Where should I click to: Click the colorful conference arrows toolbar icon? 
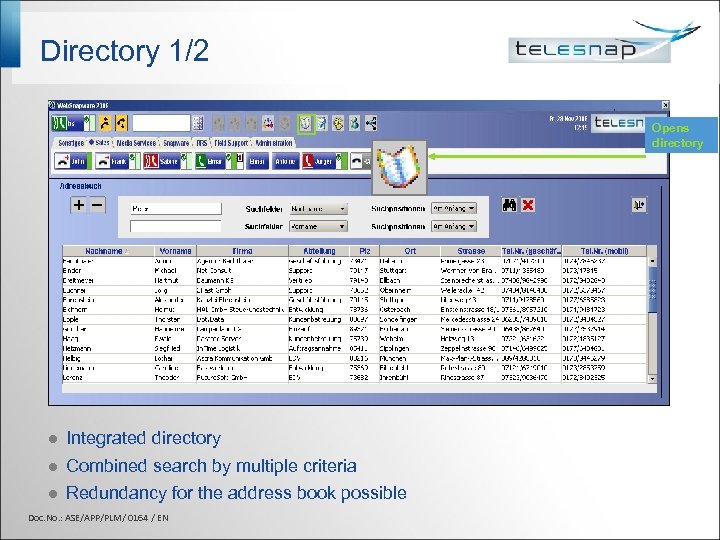point(268,123)
